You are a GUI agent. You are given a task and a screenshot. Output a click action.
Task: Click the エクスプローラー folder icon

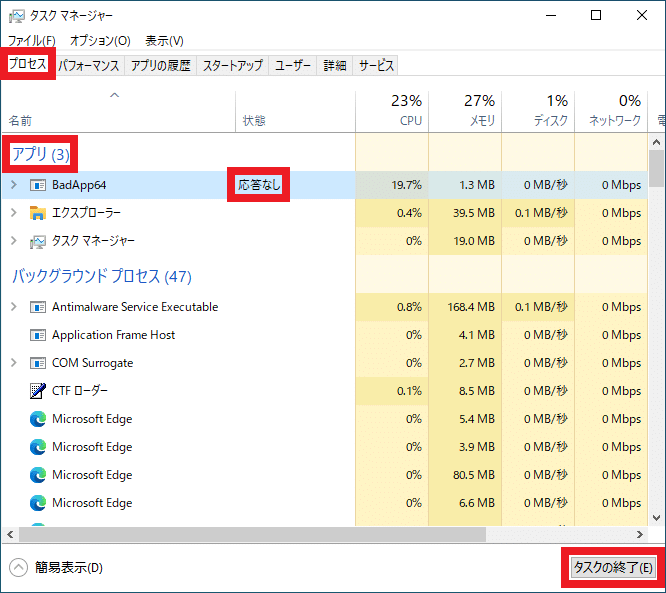(38, 213)
